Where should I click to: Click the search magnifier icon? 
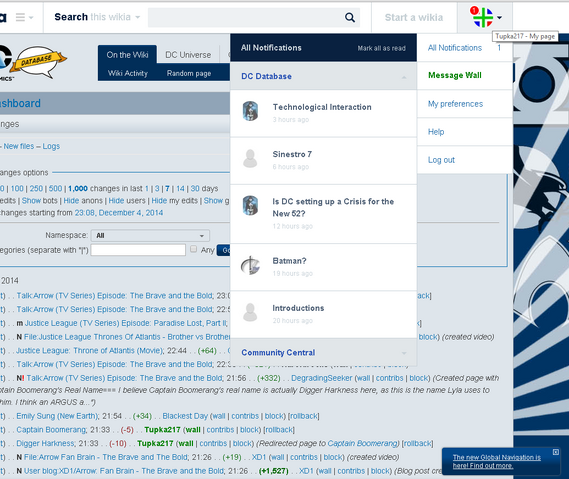tap(349, 17)
